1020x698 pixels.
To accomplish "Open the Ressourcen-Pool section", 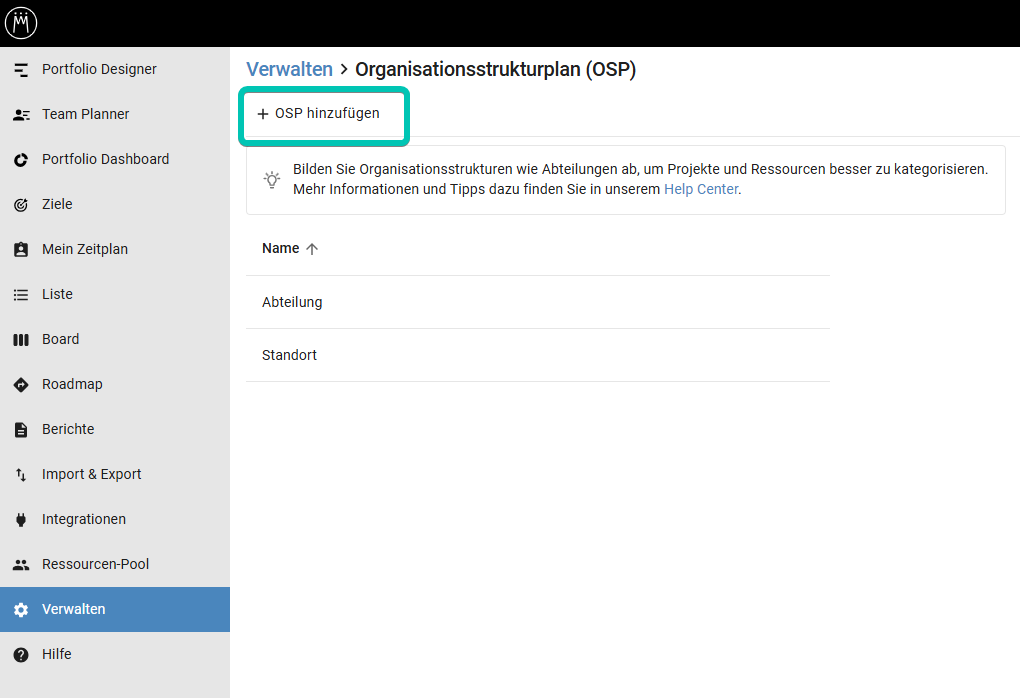I will click(x=114, y=564).
